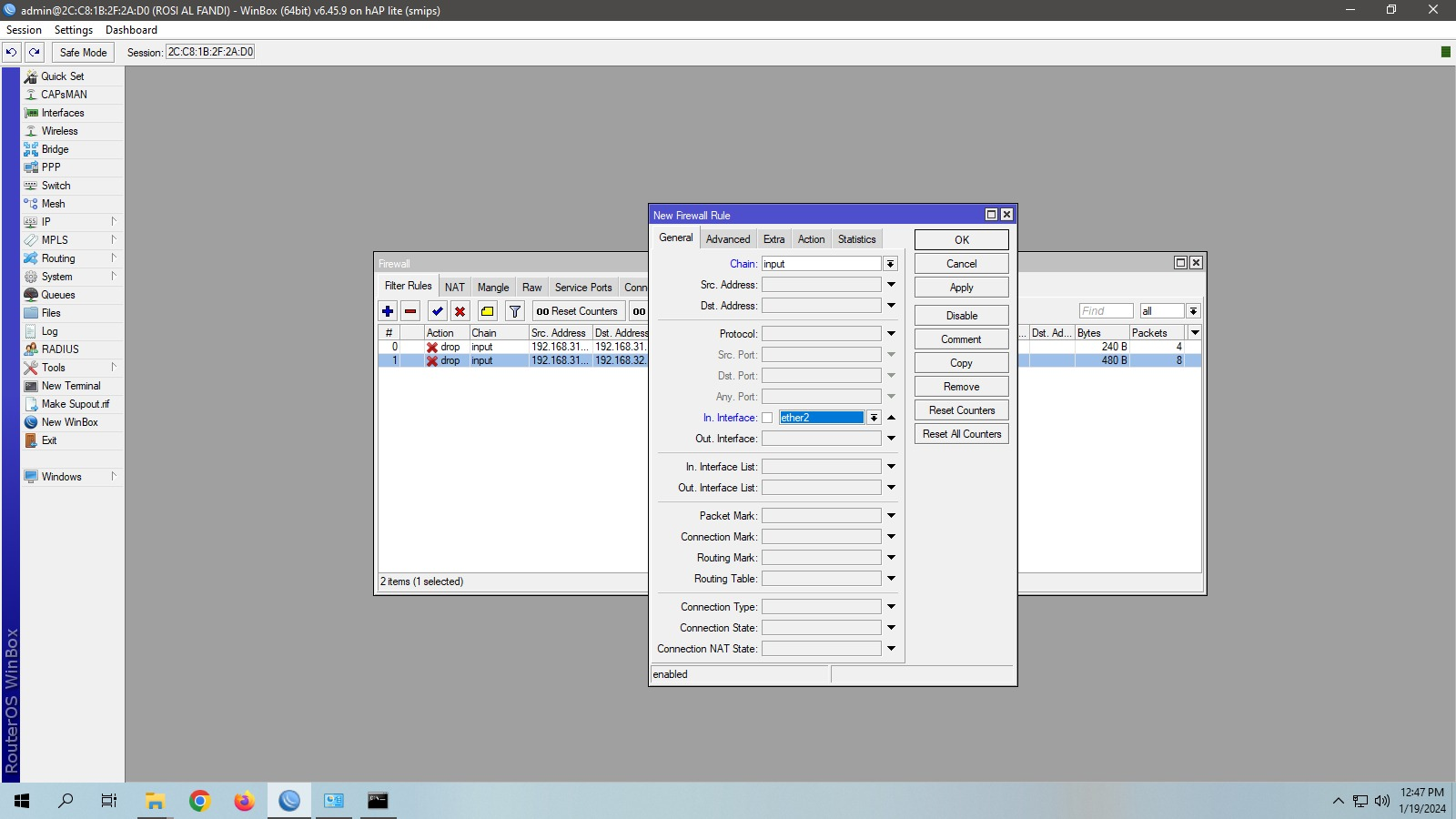Open the Interfaces menu
The height and width of the screenshot is (819, 1456).
click(x=62, y=113)
